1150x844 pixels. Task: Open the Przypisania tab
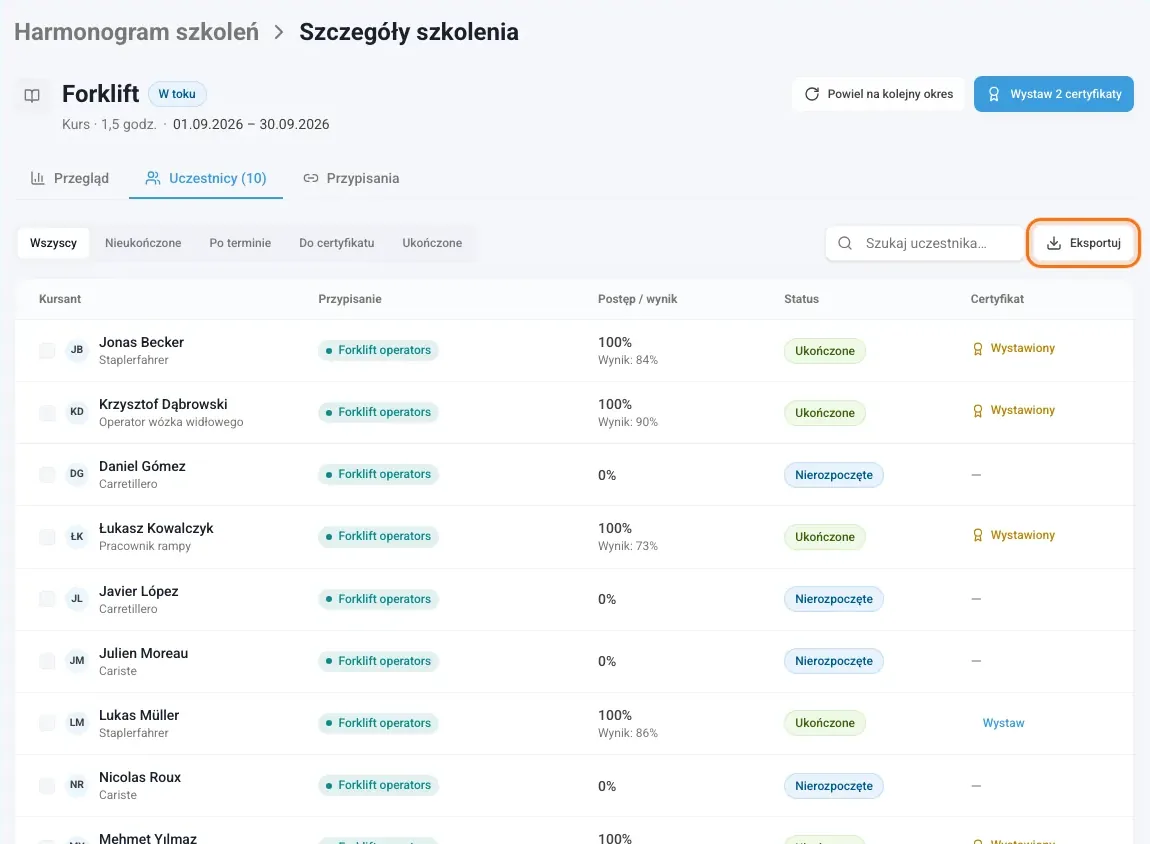pyautogui.click(x=351, y=178)
